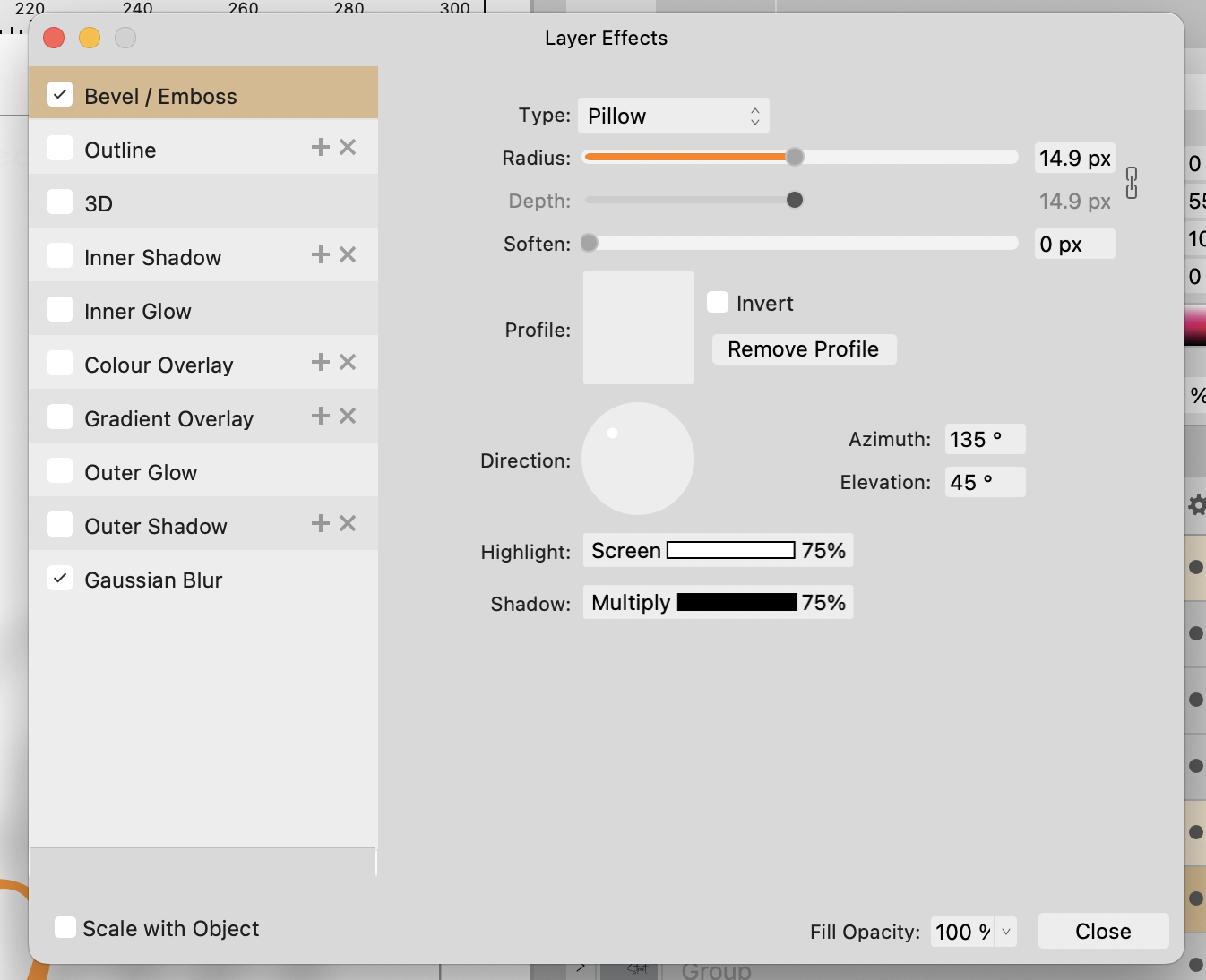Viewport: 1206px width, 980px height.
Task: Remove Outer Shadow using its X icon
Action: tap(348, 523)
